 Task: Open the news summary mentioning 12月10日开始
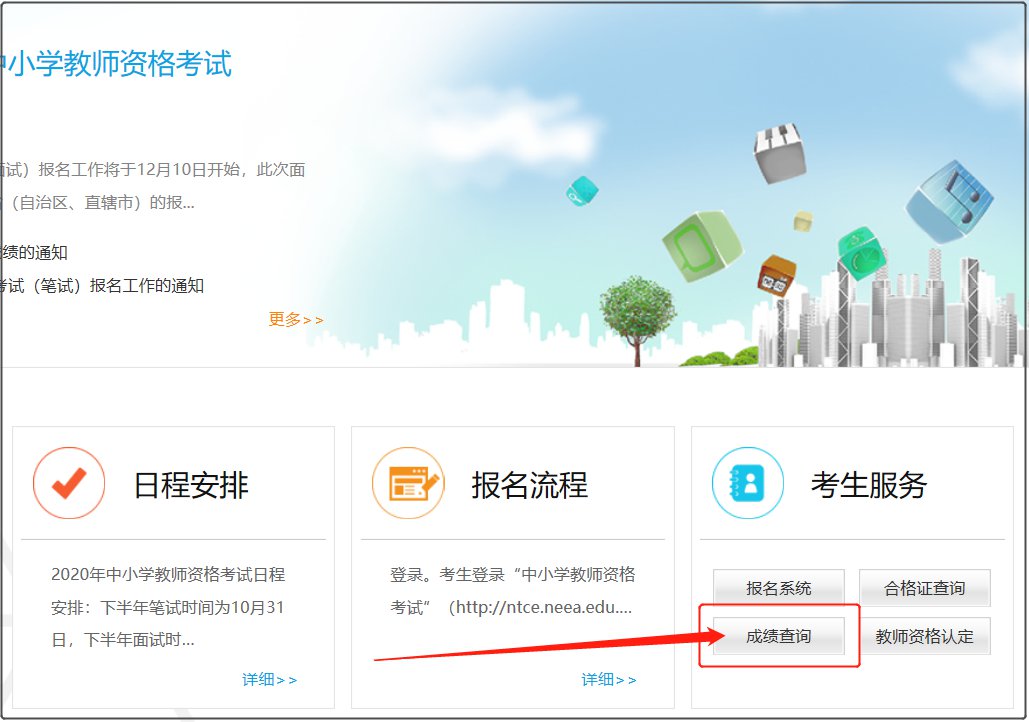pos(153,169)
